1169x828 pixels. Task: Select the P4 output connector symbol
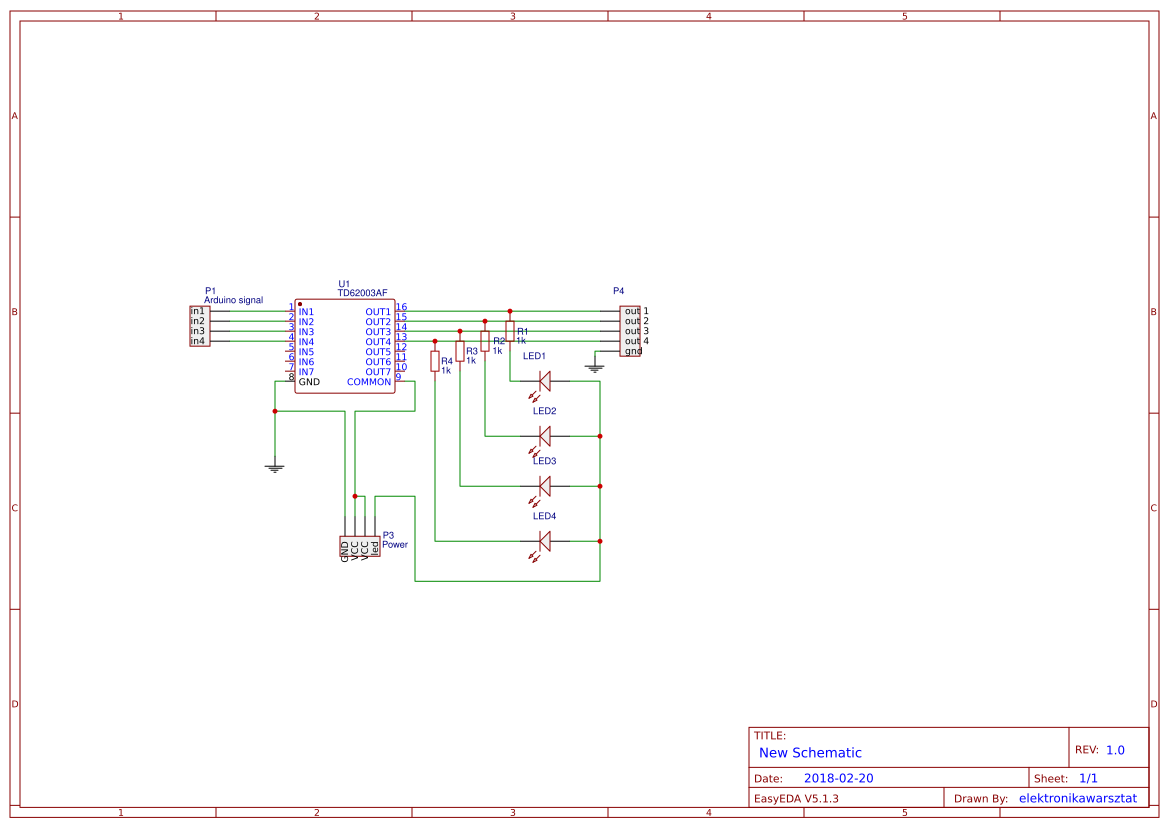pyautogui.click(x=629, y=330)
